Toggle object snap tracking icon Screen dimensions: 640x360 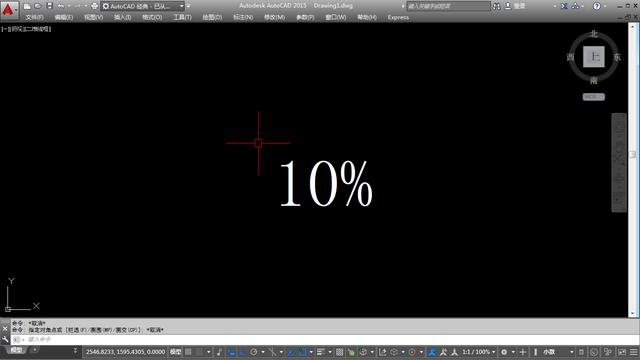(291, 352)
